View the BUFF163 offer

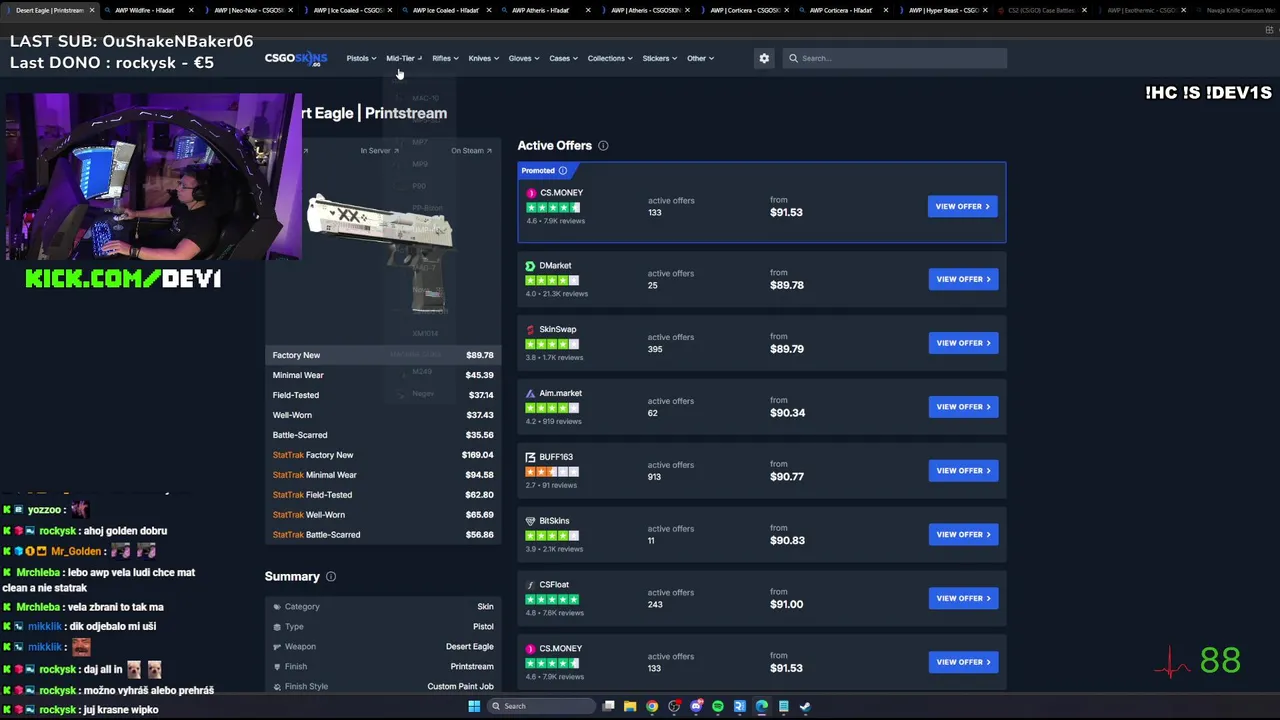pos(963,470)
